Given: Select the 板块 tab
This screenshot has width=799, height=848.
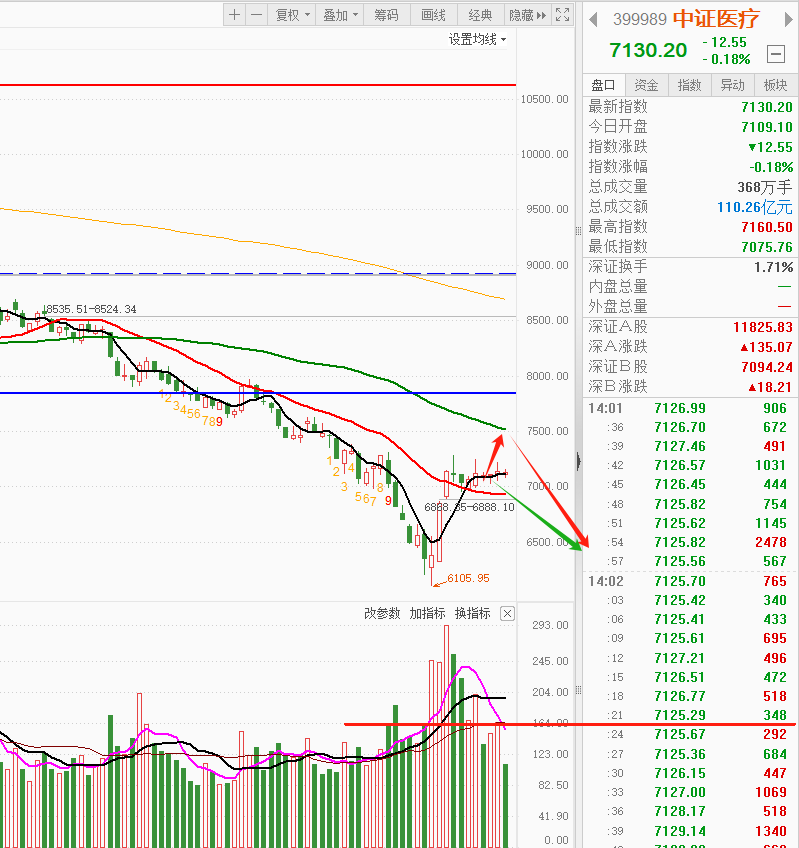Looking at the screenshot, I should 776,85.
